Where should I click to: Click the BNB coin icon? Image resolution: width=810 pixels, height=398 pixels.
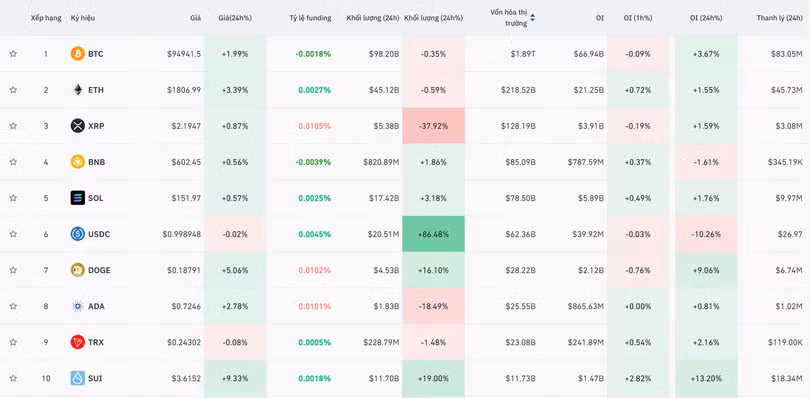click(x=77, y=162)
